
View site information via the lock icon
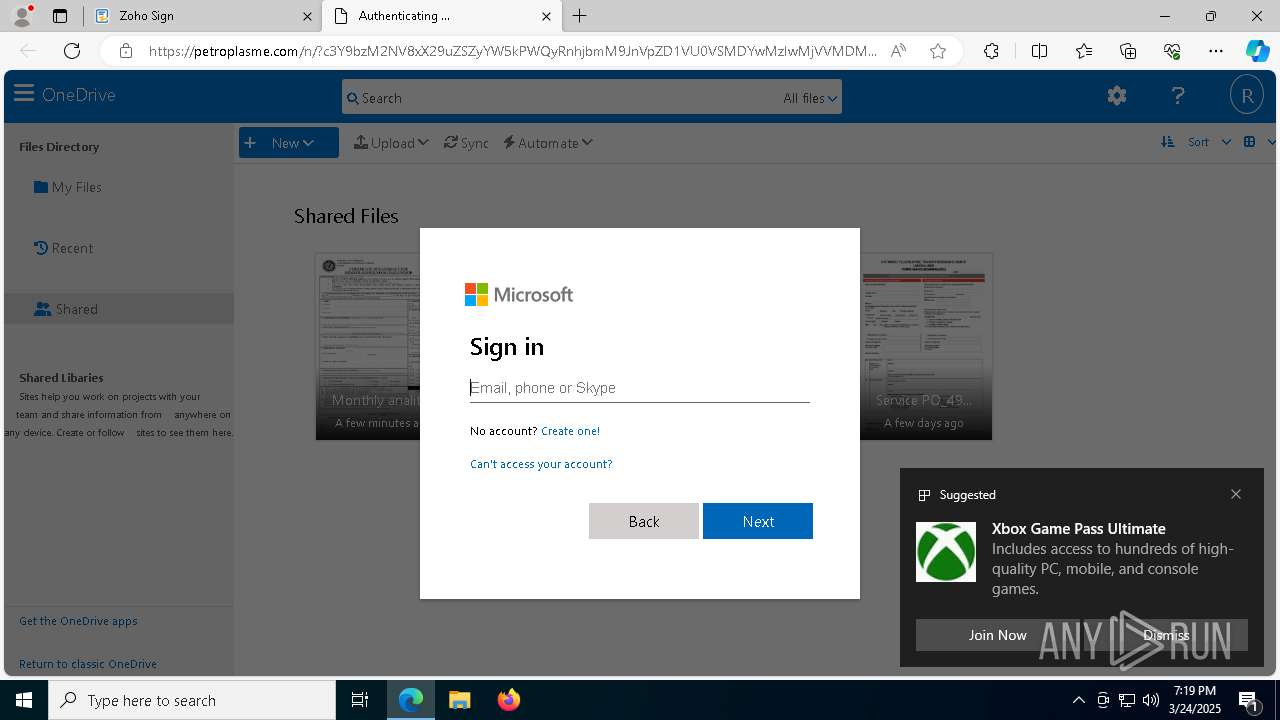click(126, 51)
